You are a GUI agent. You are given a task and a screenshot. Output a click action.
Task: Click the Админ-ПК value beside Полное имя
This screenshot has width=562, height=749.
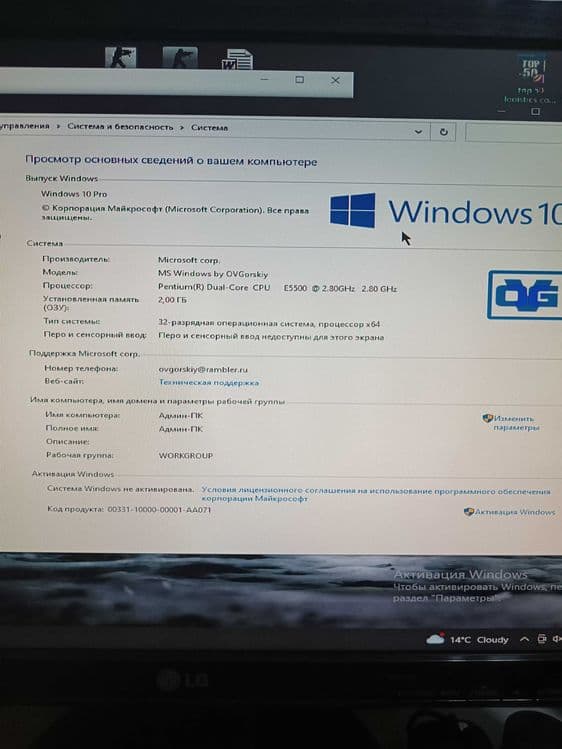[180, 429]
